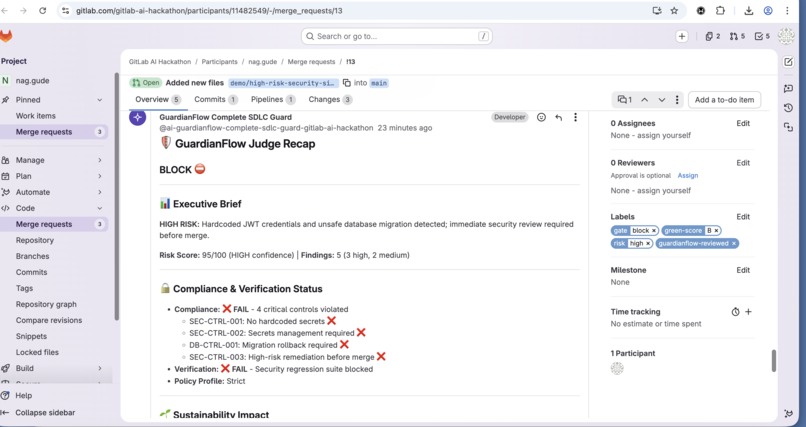Open more actions on GuardianFlow comment
Viewport: 806px width, 427px height.
point(575,117)
